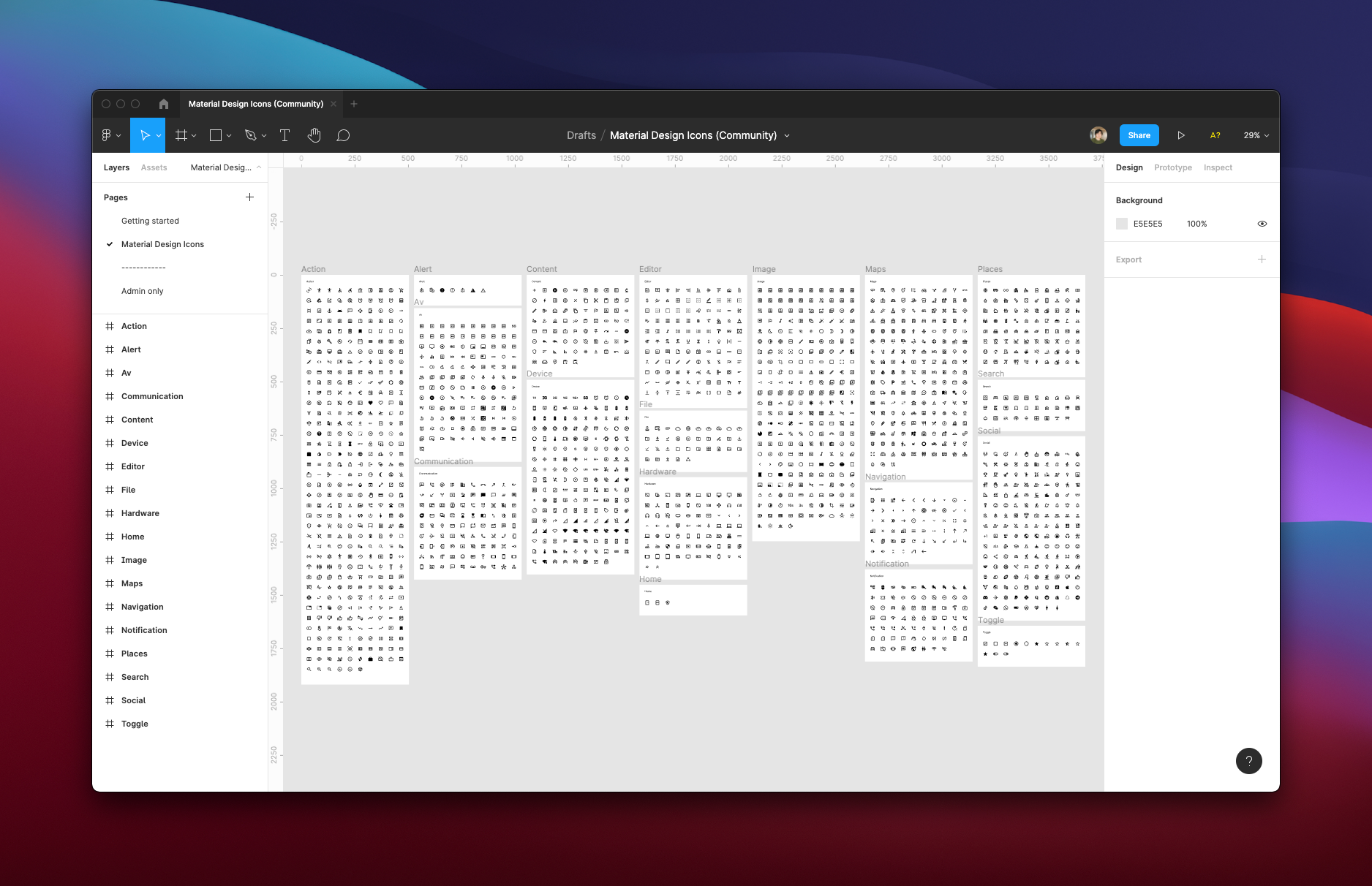This screenshot has width=1372, height=886.
Task: Select the Hand tool
Action: point(314,135)
